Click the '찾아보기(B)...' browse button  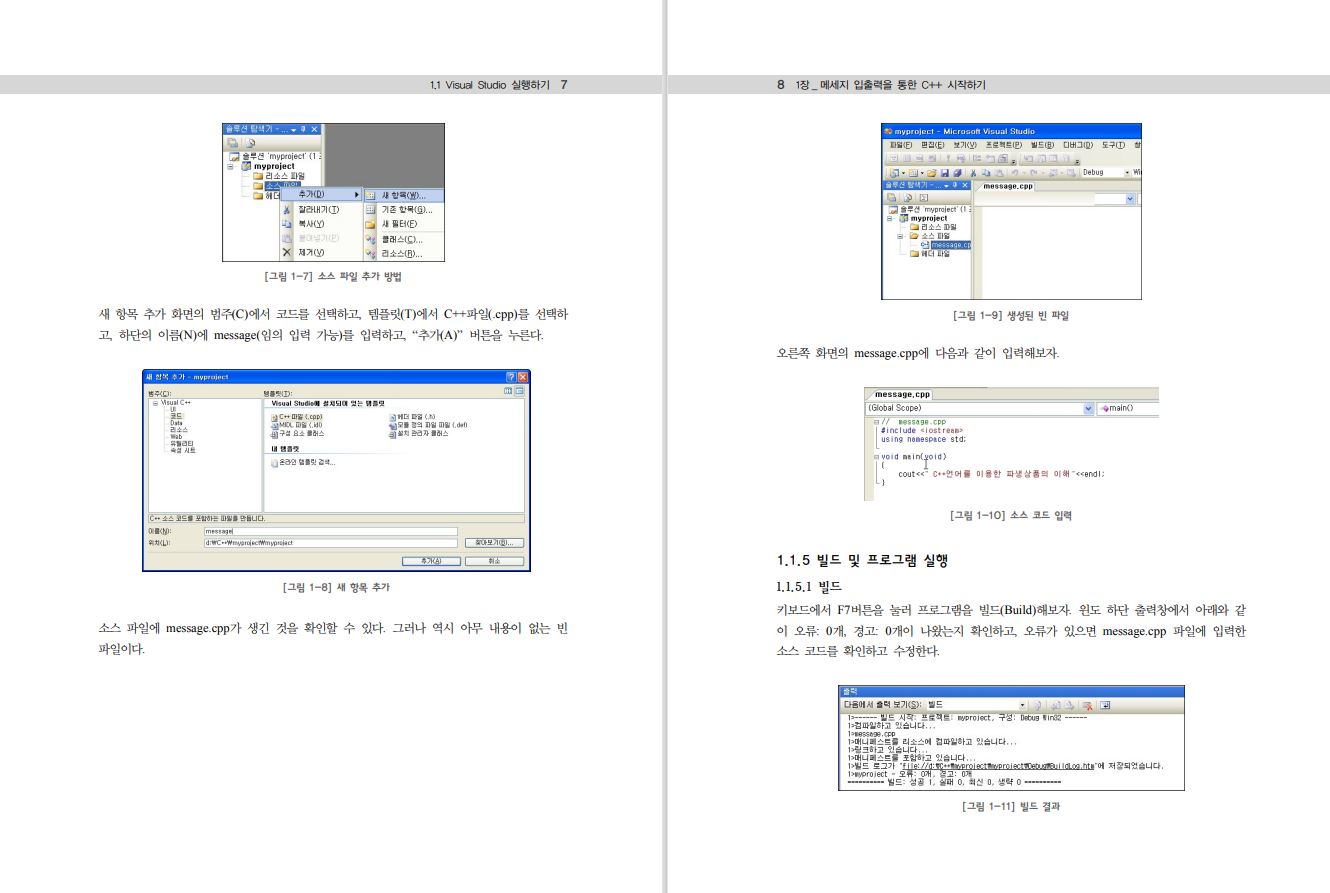coord(494,543)
